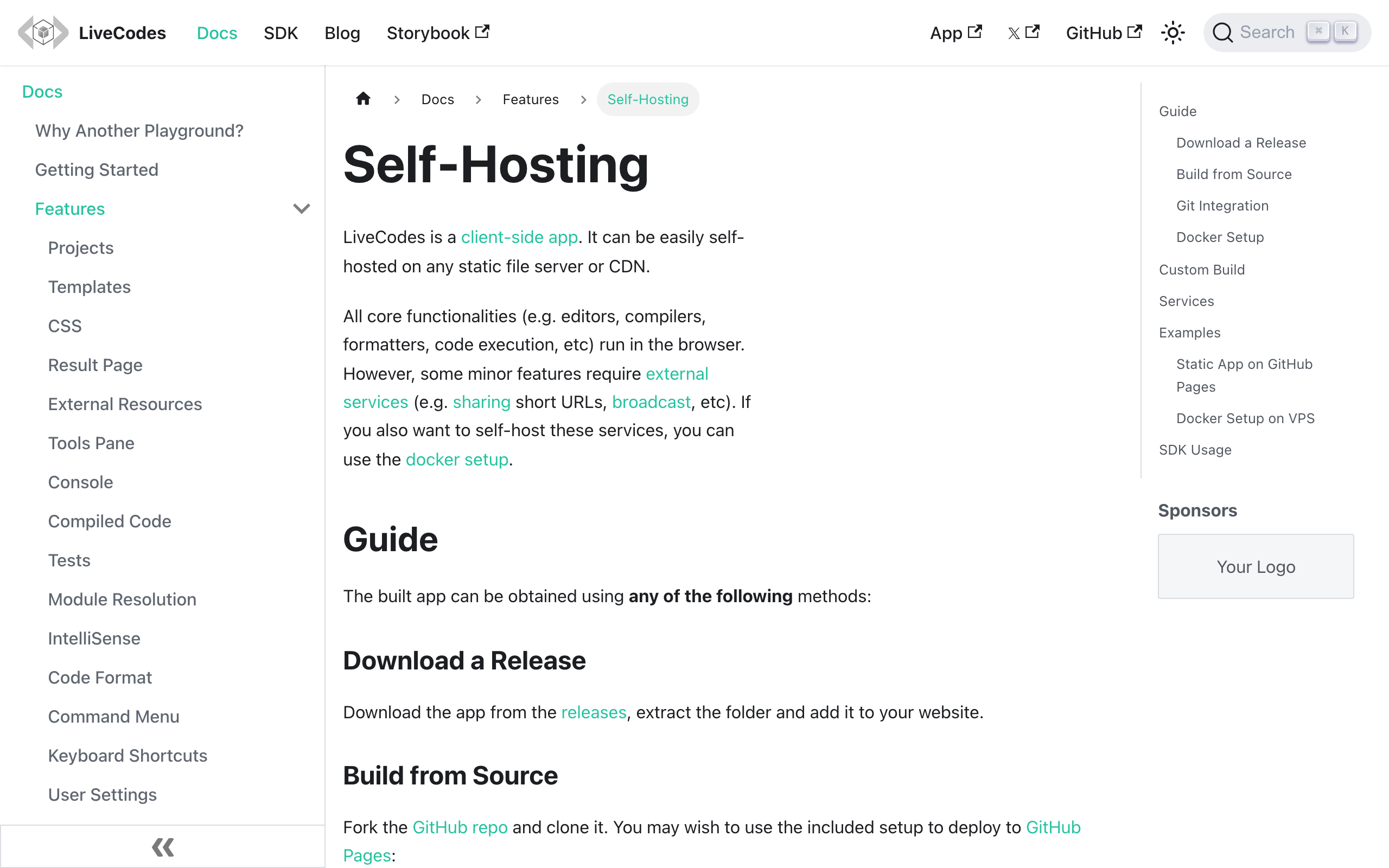
Task: Collapse the sidebar with double-chevron button
Action: [162, 847]
